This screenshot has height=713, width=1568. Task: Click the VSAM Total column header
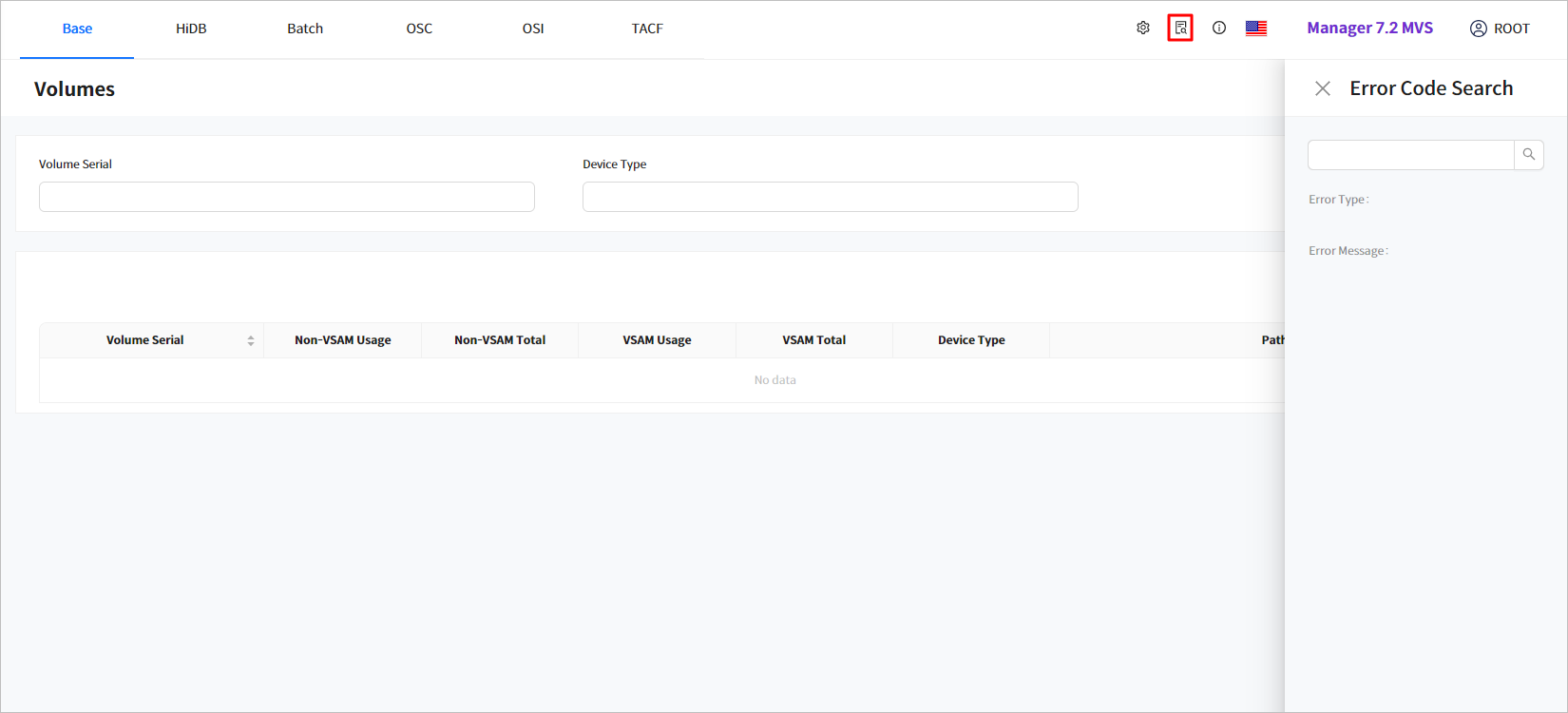pos(813,340)
